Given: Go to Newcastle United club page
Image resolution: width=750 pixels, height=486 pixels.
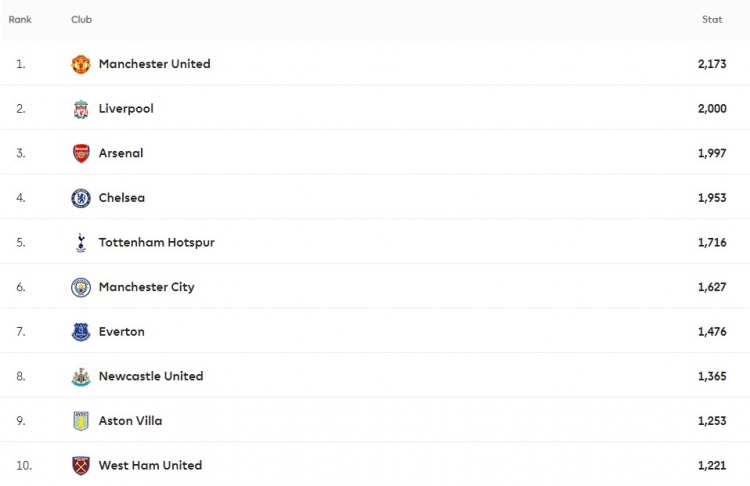Looking at the screenshot, I should coord(151,376).
